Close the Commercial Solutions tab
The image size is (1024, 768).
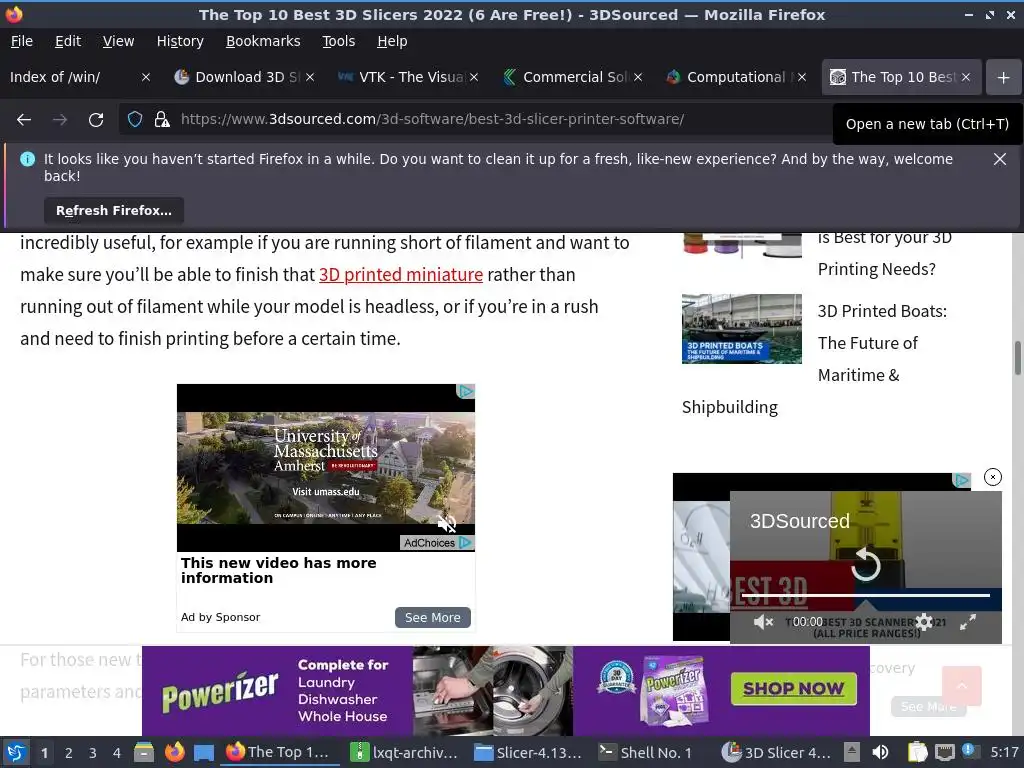pos(638,77)
